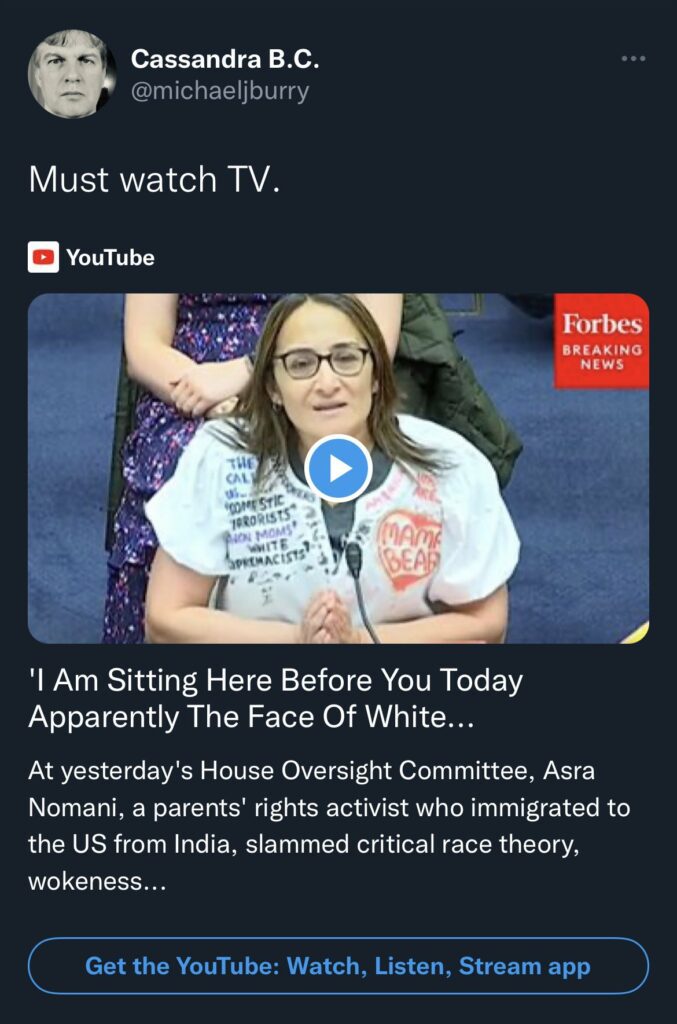Click the red YouTube logo icon

(x=43, y=257)
